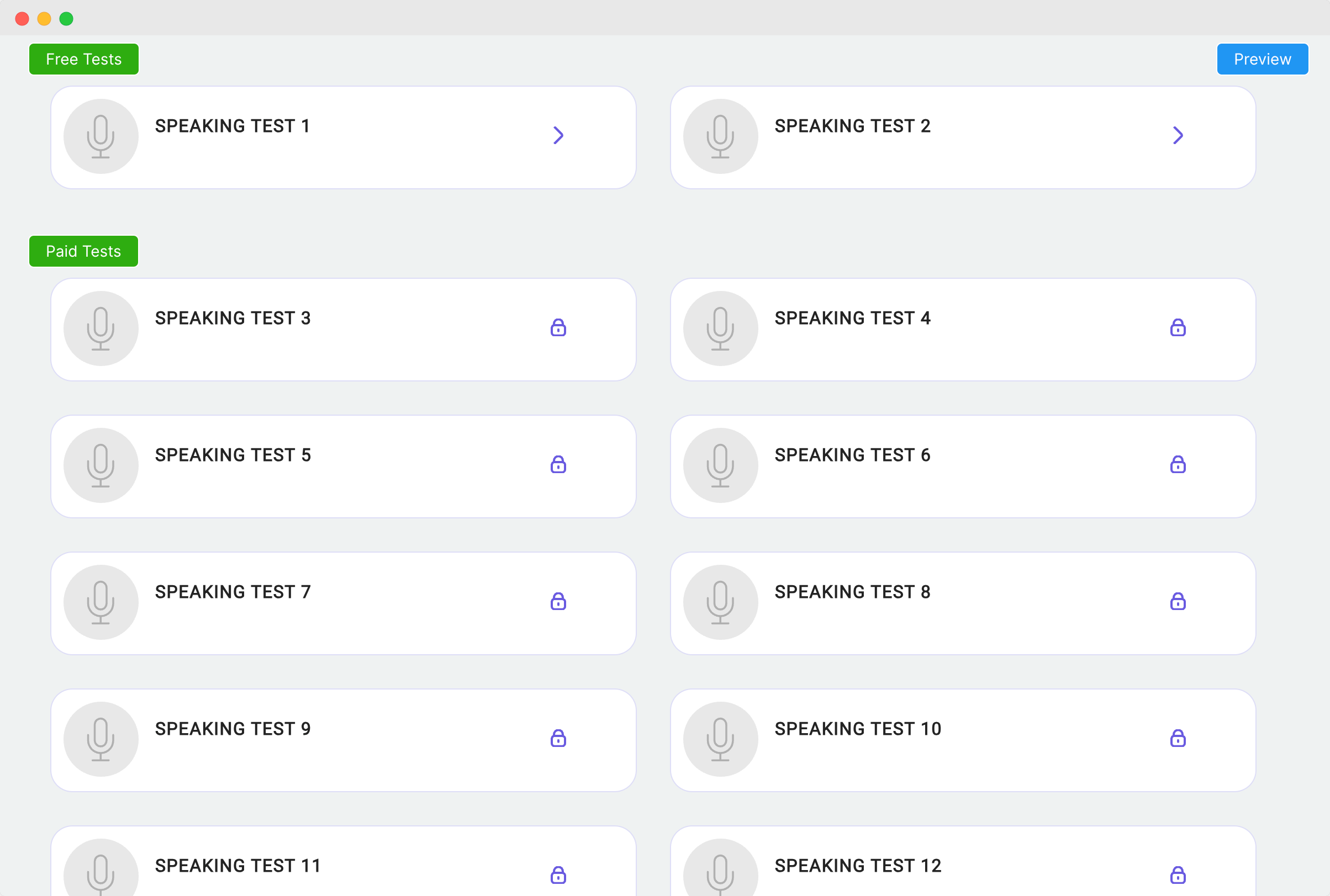The width and height of the screenshot is (1330, 896).
Task: Open Speaking Test 1 using its chevron arrow
Action: pos(558,135)
